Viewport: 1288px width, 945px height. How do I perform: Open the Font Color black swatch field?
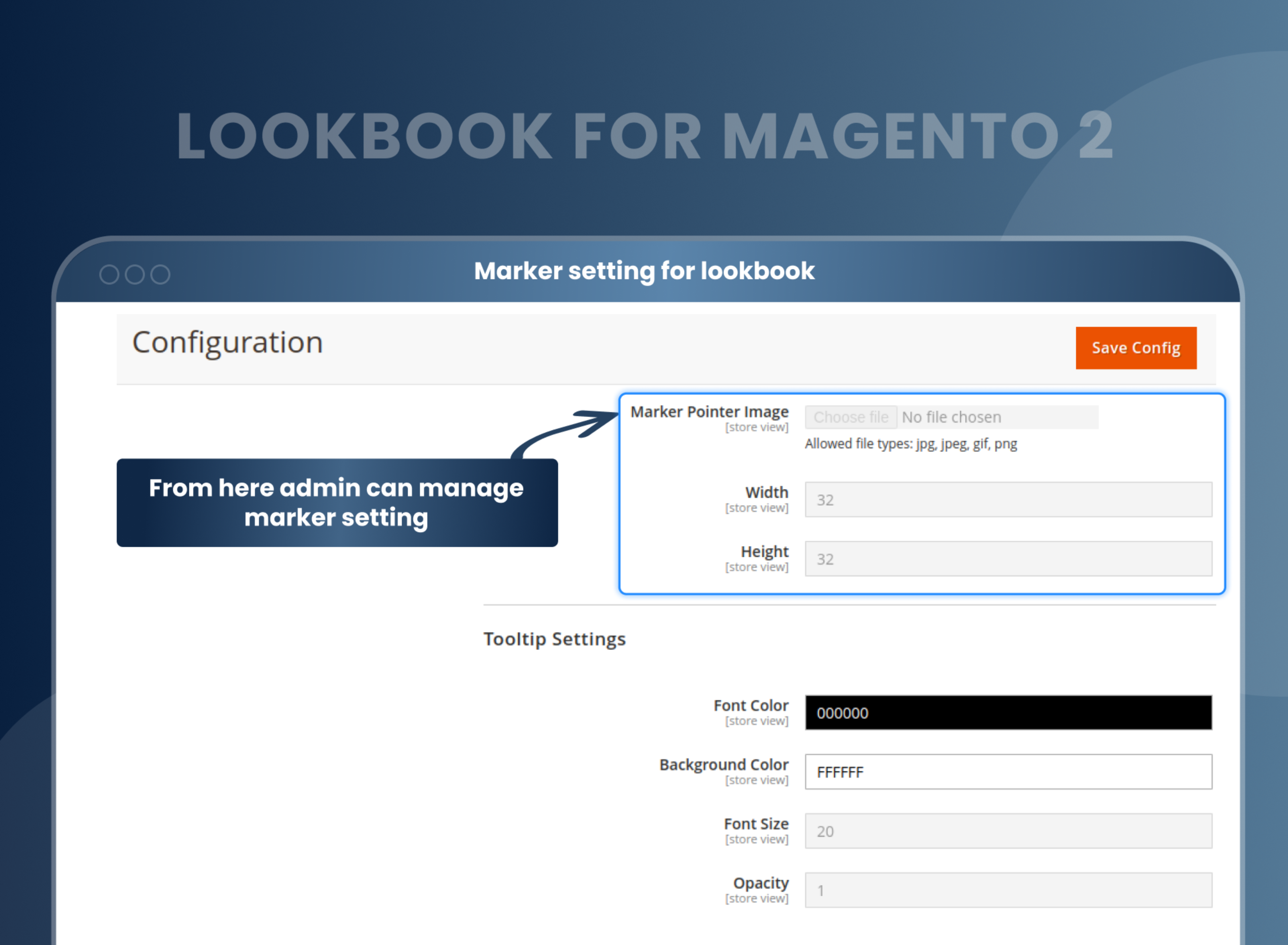click(1008, 712)
